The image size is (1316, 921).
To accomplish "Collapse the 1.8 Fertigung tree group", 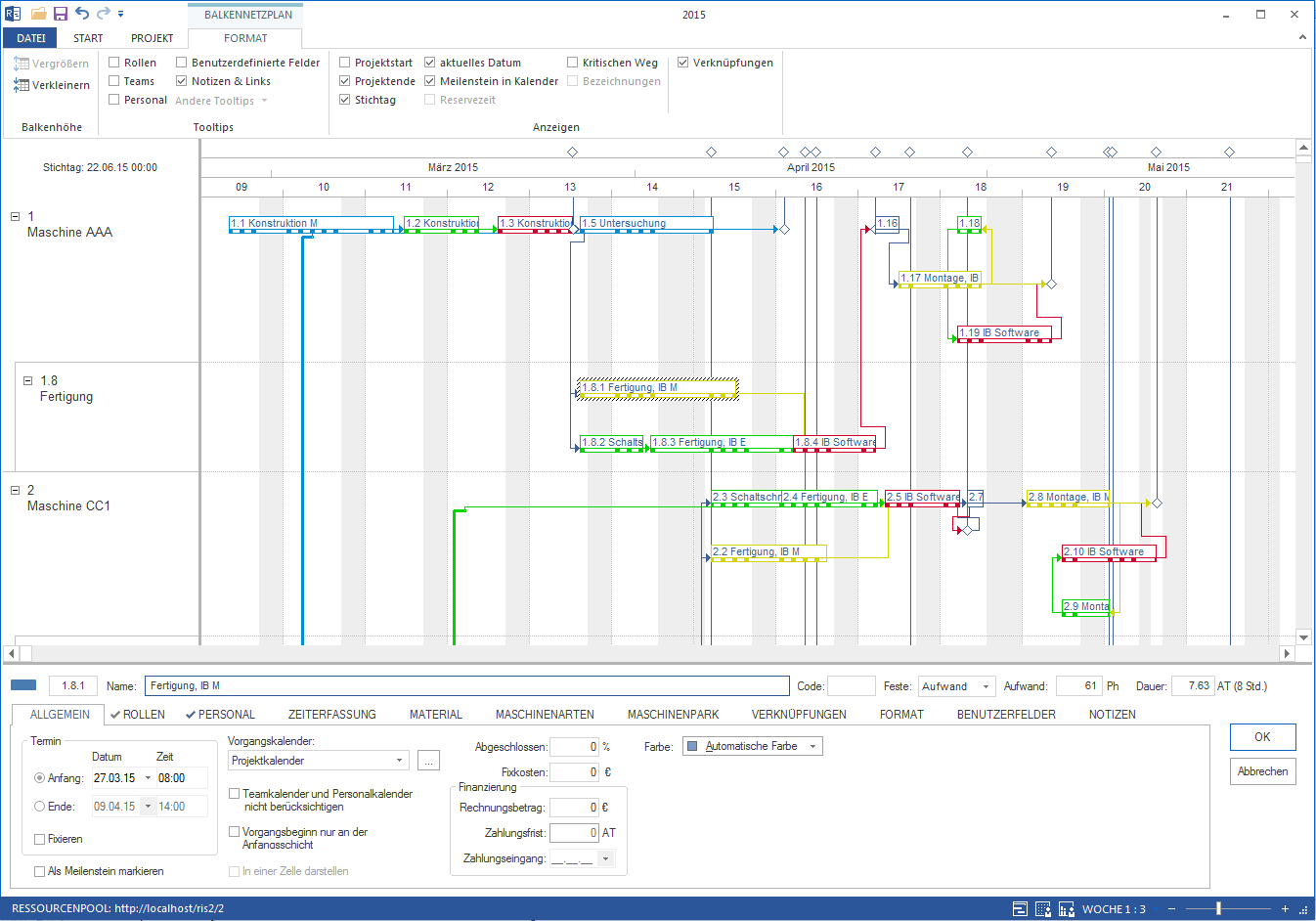I will [x=27, y=380].
